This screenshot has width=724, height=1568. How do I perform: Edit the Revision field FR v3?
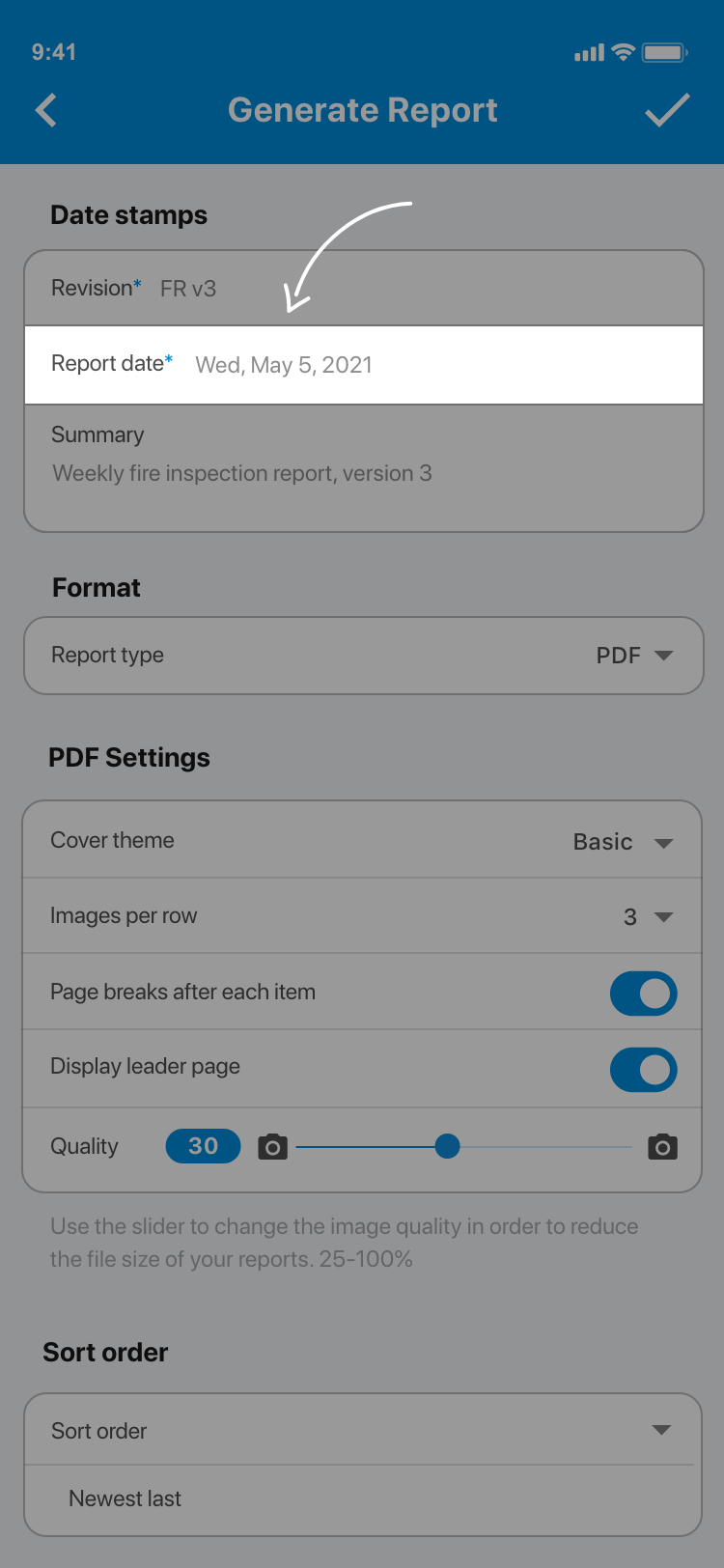coord(188,289)
